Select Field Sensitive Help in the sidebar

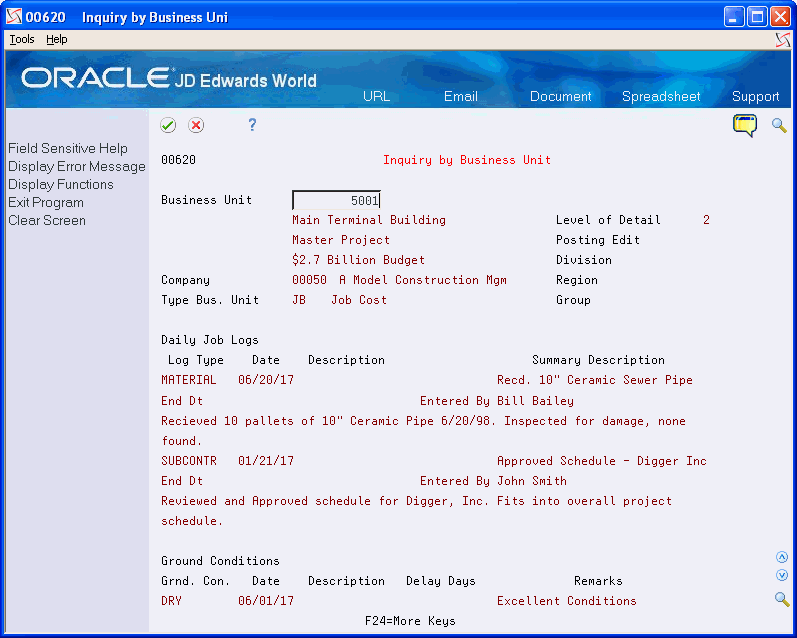[x=68, y=148]
